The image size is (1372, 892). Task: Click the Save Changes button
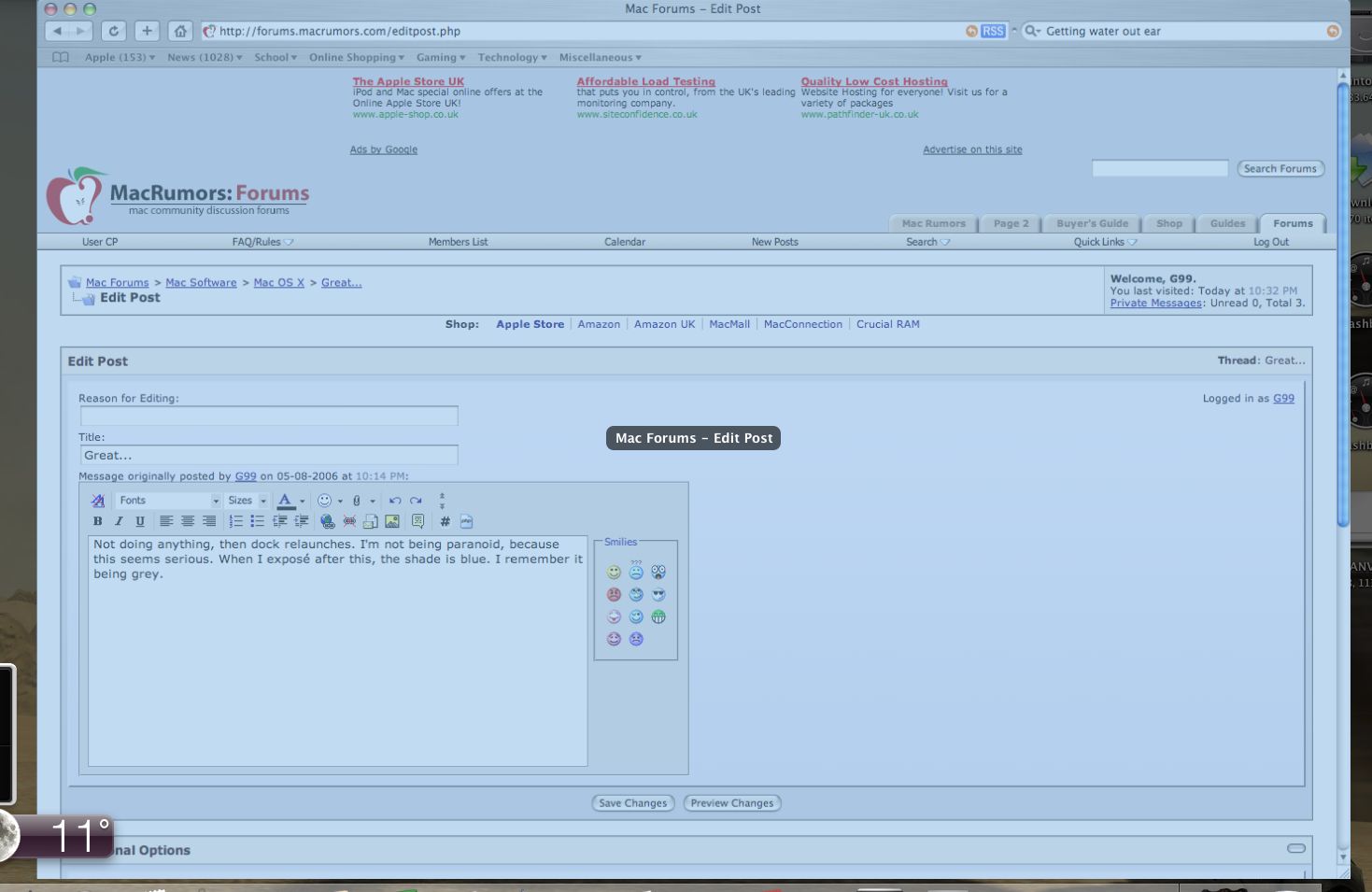(633, 803)
